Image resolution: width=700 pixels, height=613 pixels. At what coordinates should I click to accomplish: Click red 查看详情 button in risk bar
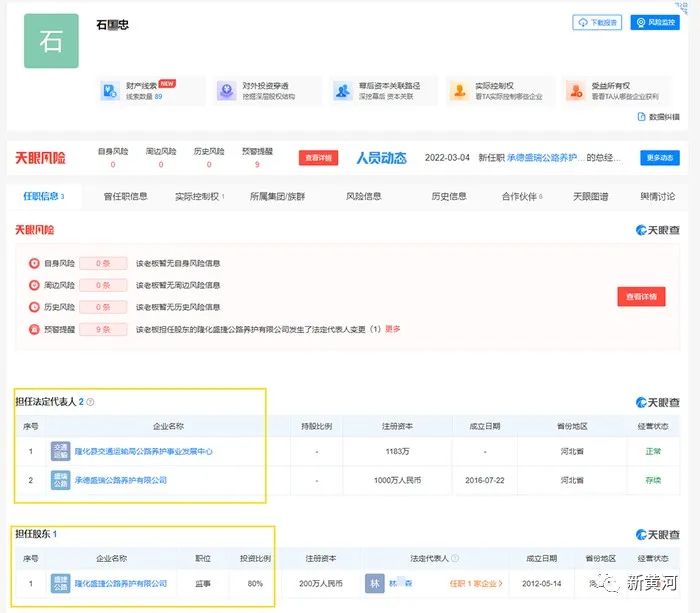click(x=318, y=158)
